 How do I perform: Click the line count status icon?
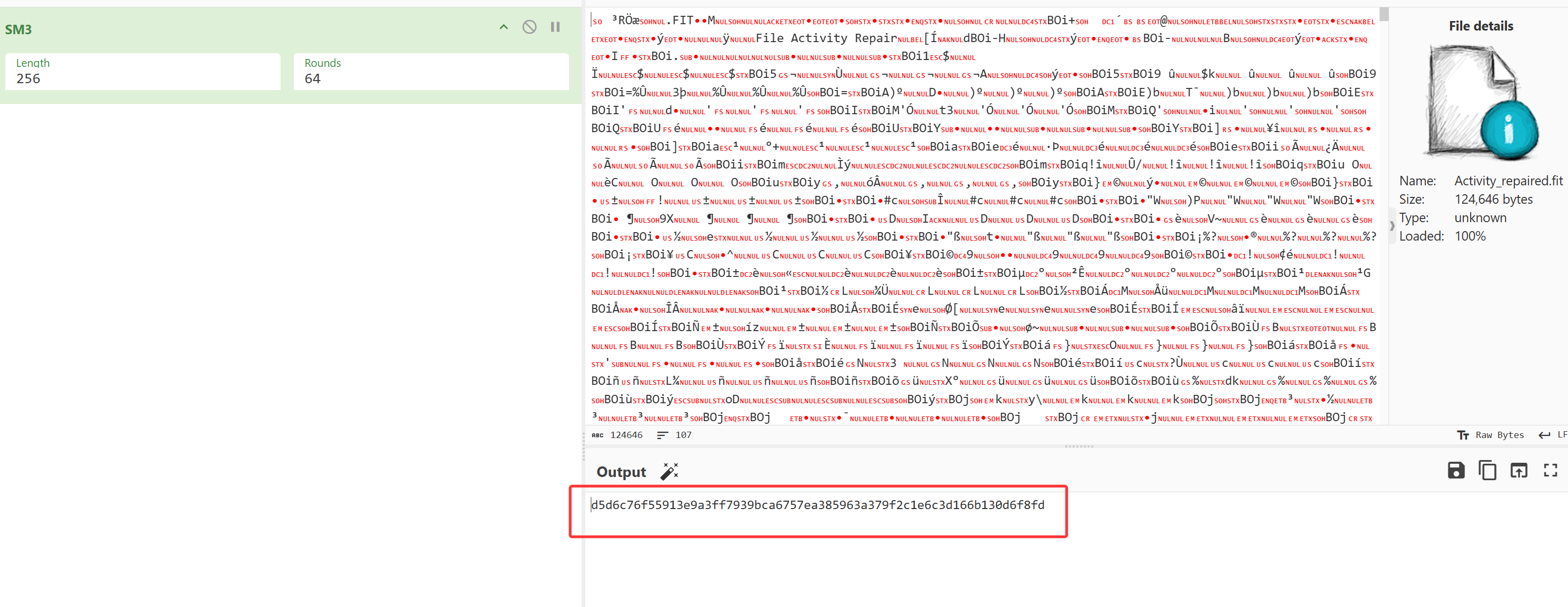pyautogui.click(x=662, y=435)
